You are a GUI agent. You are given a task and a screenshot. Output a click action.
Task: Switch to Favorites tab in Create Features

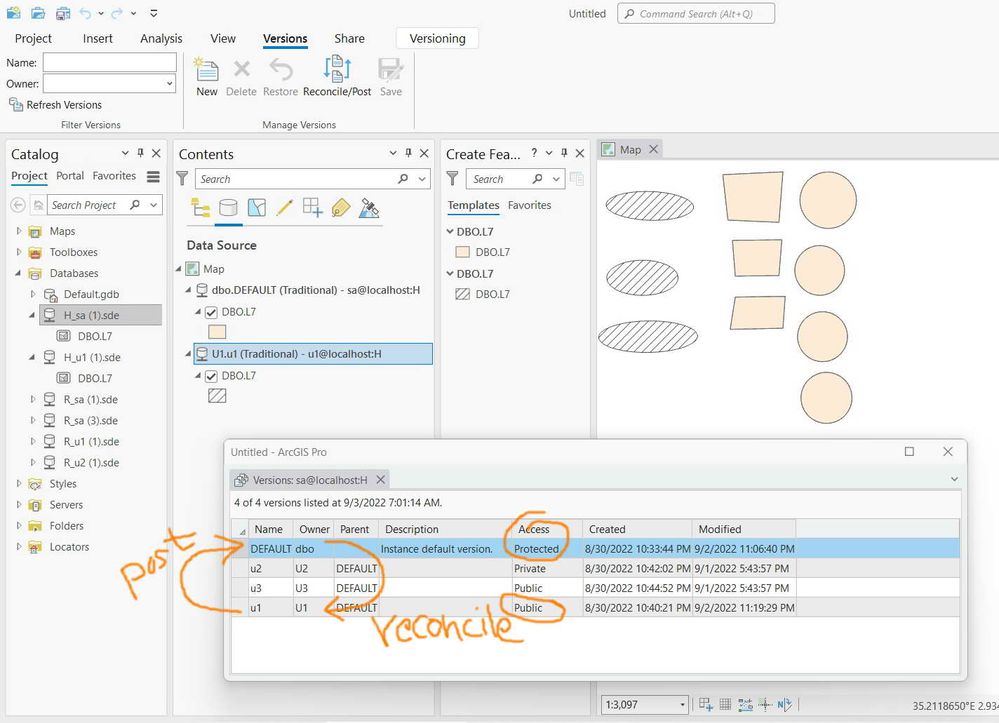[529, 205]
